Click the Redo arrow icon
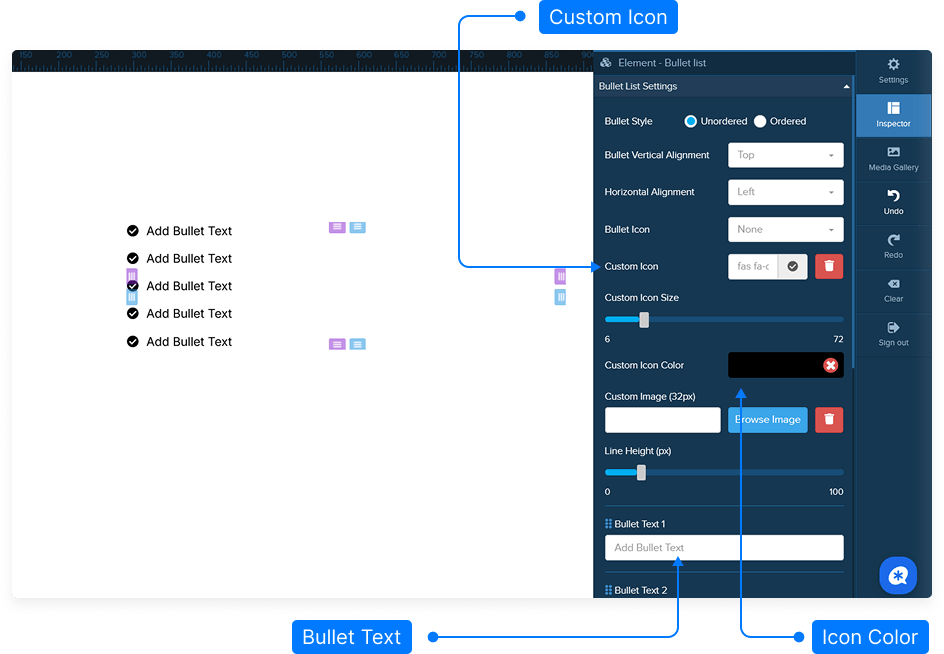944x654 pixels. 893,240
